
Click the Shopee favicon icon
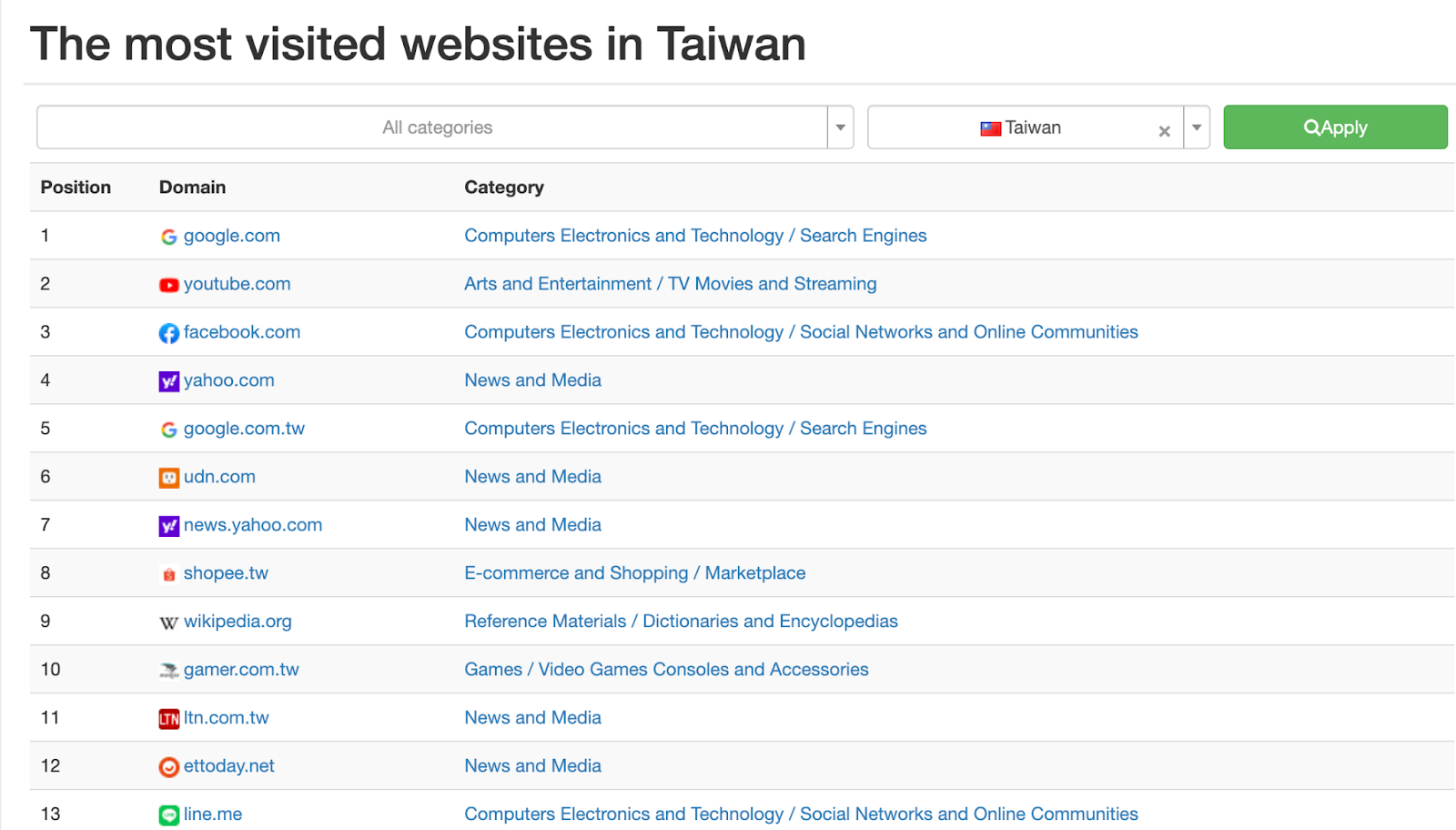click(x=169, y=574)
